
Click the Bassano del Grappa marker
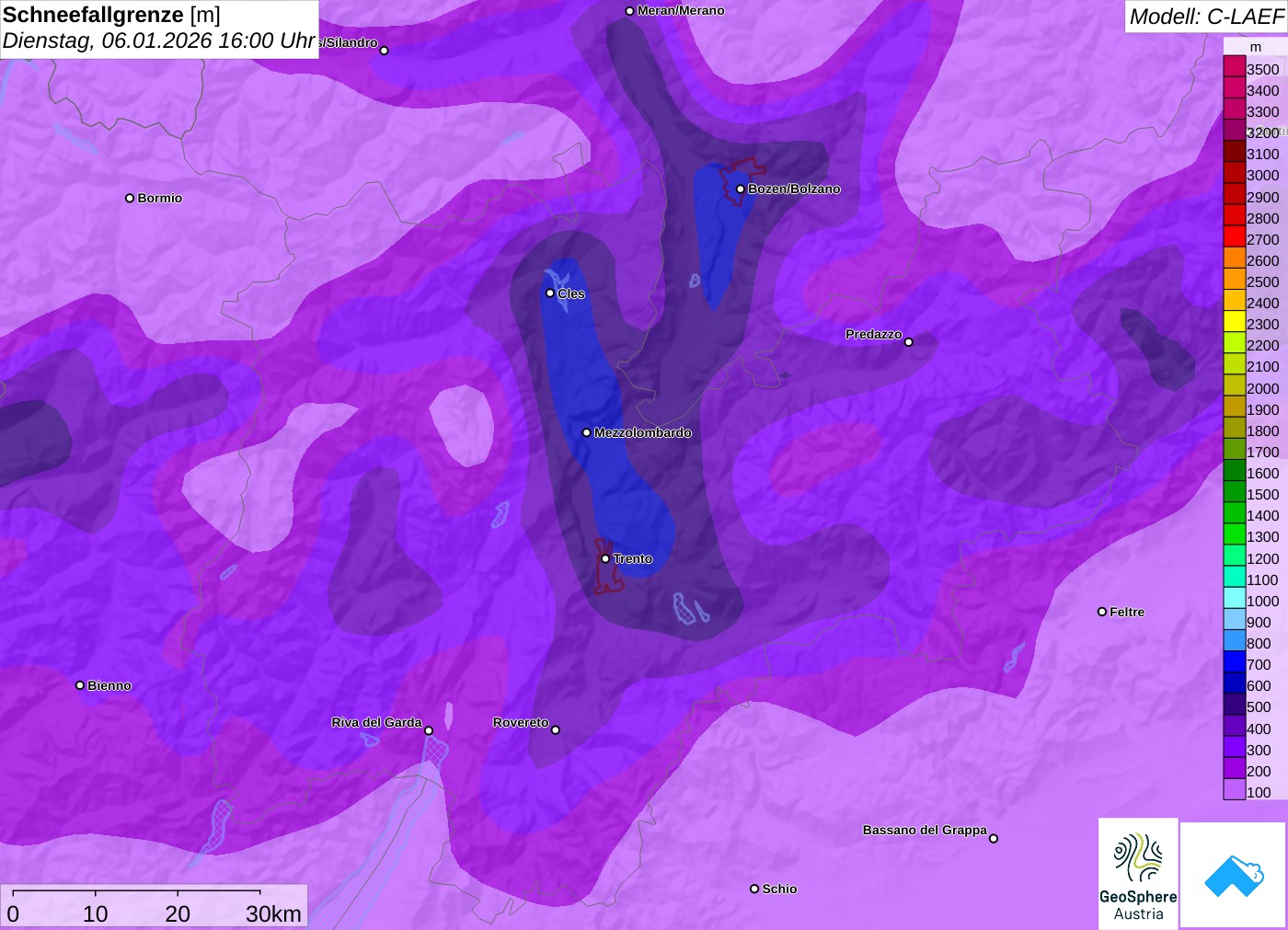coord(994,838)
